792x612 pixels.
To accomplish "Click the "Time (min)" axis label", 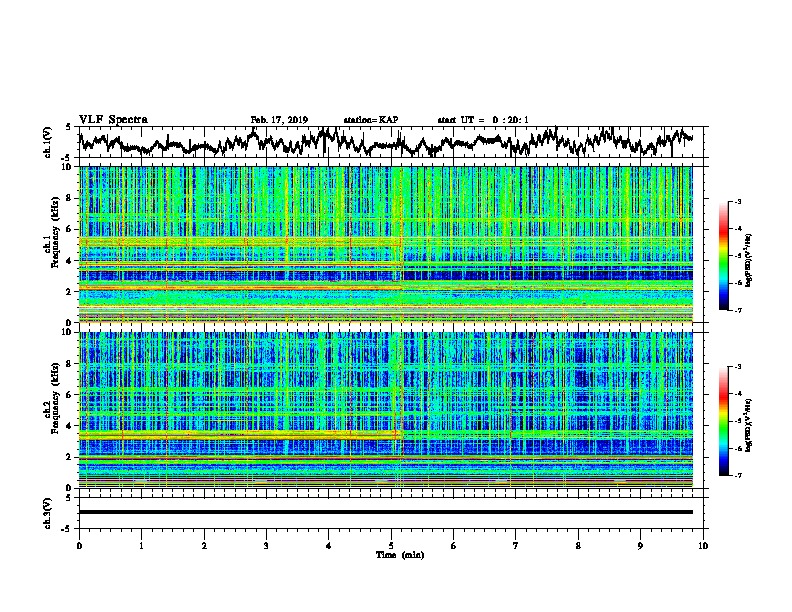I will 400,555.
